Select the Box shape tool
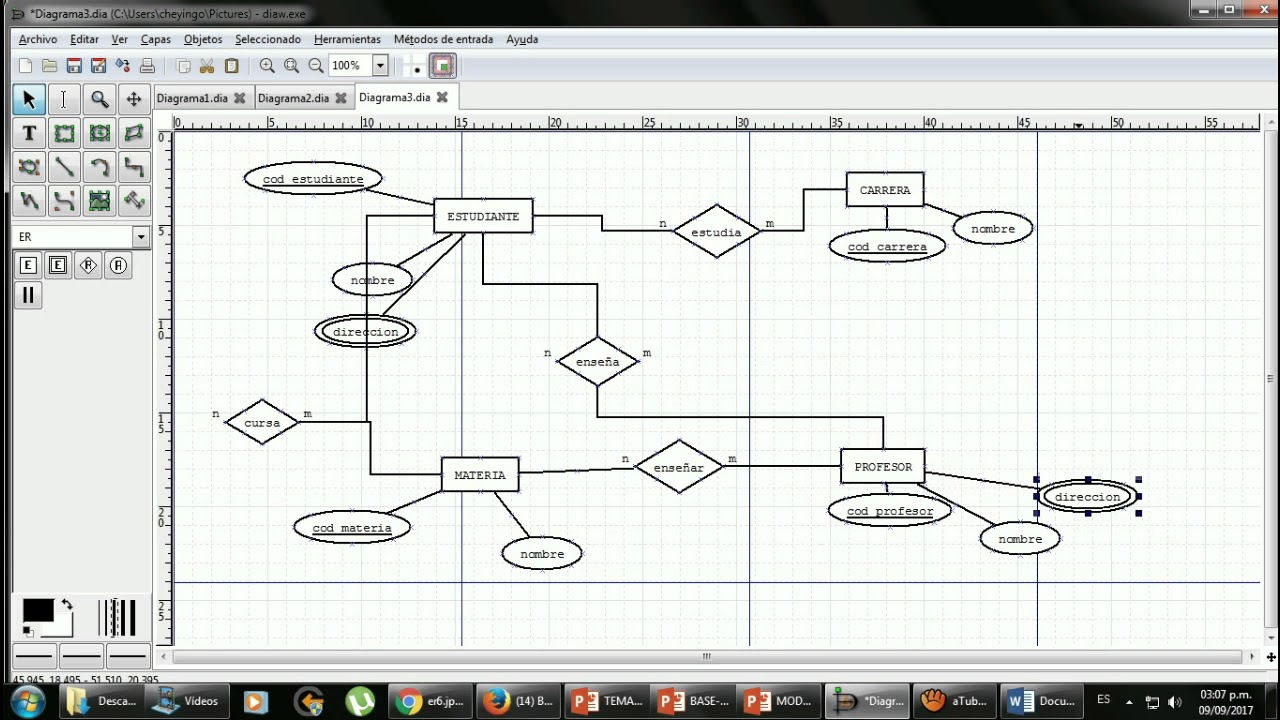 click(x=63, y=133)
